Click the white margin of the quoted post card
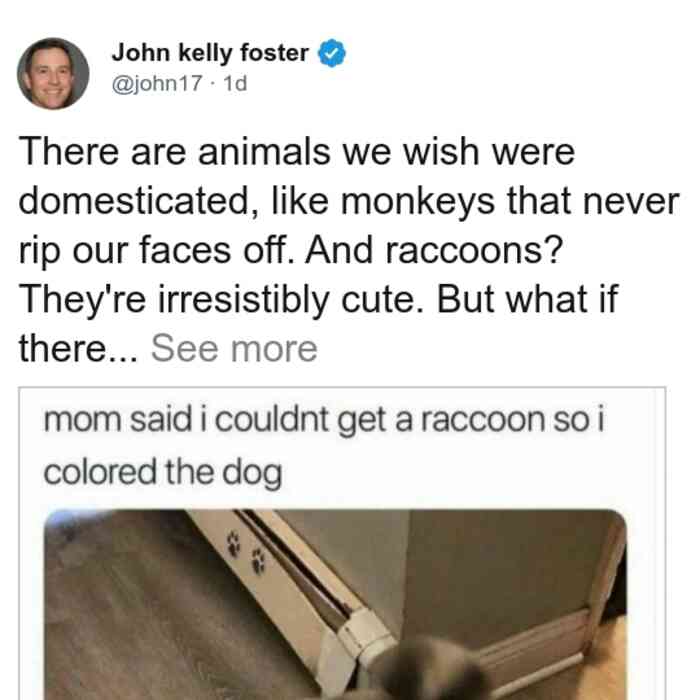Viewport: 700px width, 700px height. coord(31,580)
